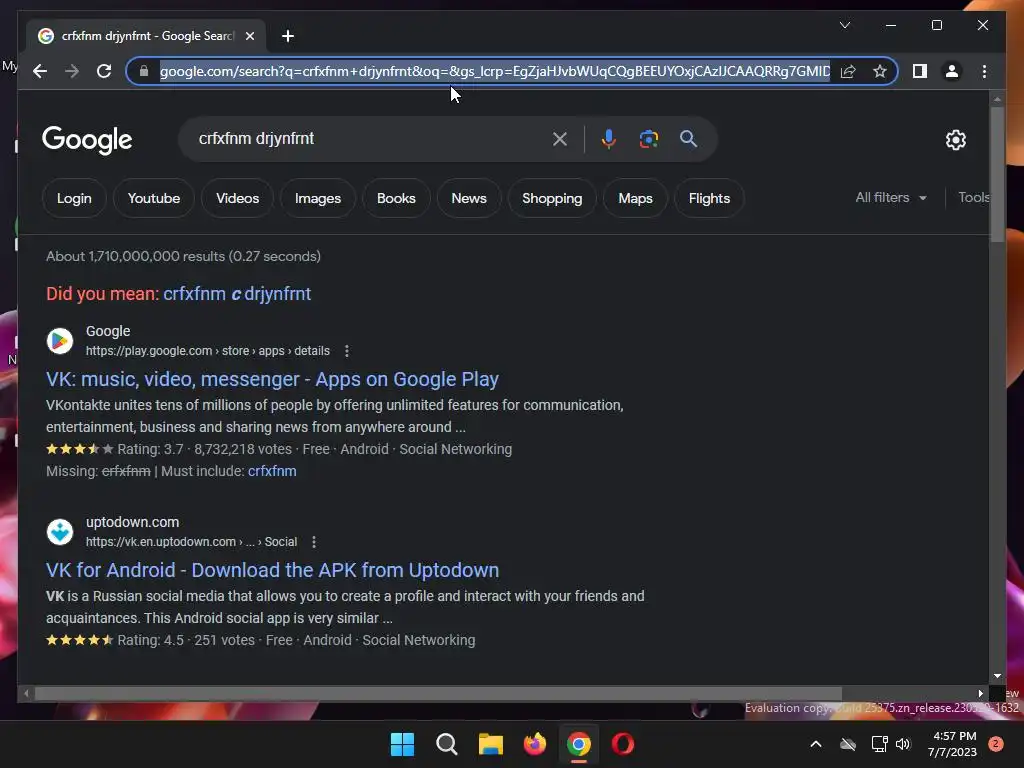Screen dimensions: 1024x768
Task: Click the uptodown.com favicon
Action: pyautogui.click(x=59, y=532)
